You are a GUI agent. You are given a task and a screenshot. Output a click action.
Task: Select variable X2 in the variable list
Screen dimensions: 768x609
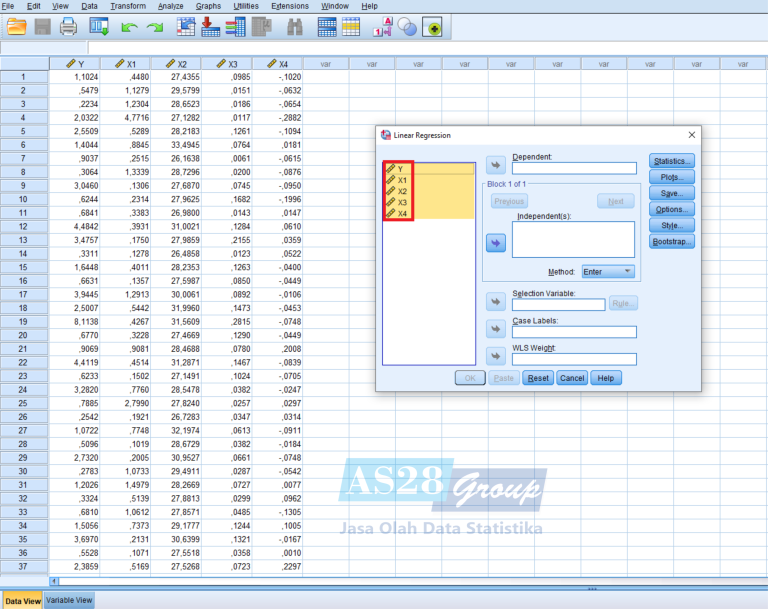pyautogui.click(x=401, y=190)
